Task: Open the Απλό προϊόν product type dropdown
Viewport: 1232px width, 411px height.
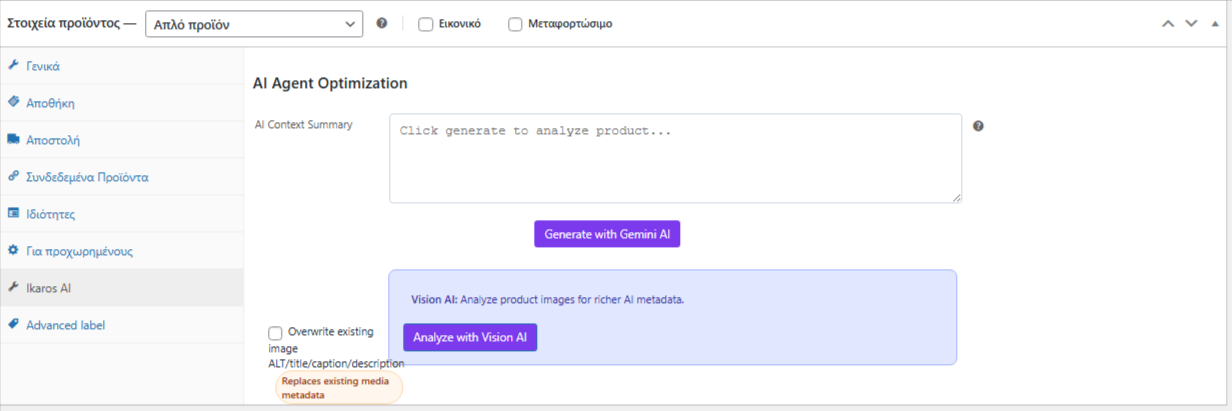Action: coord(254,24)
